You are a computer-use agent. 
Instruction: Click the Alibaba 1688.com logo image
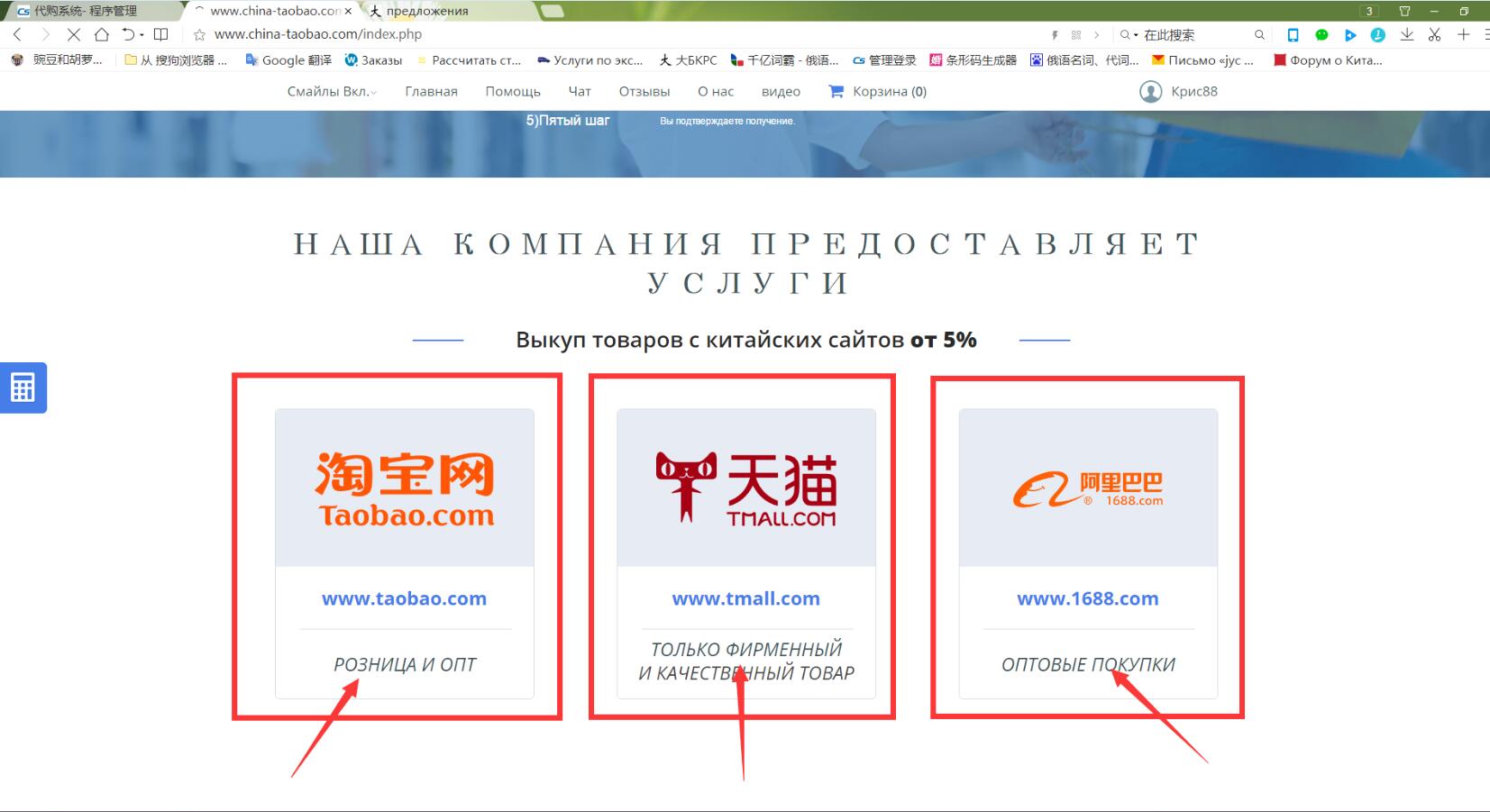click(x=1088, y=489)
